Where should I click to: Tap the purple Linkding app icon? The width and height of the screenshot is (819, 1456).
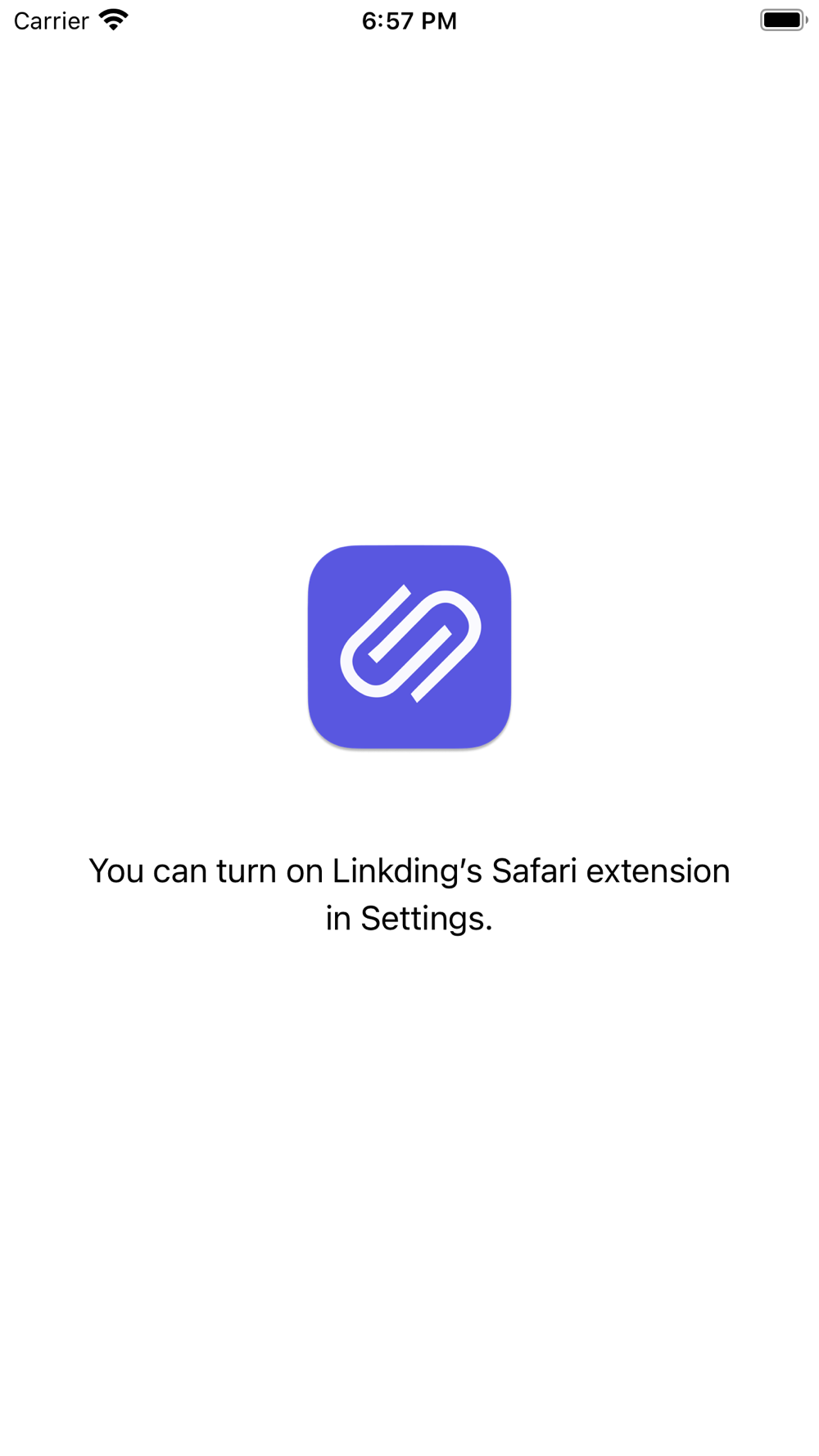[x=409, y=646]
